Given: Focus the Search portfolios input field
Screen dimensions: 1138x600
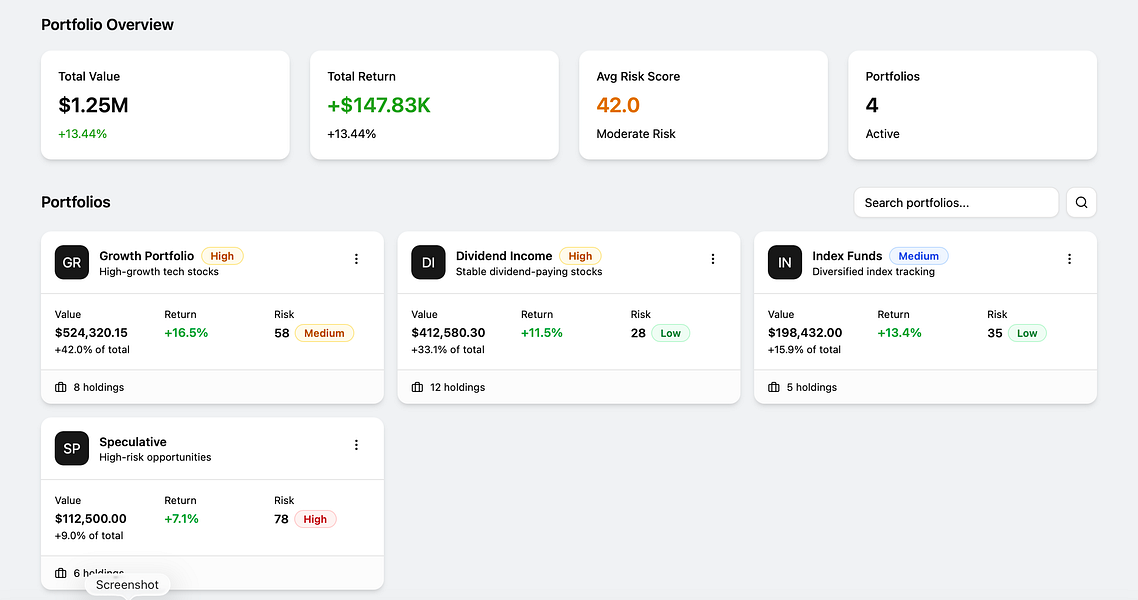Looking at the screenshot, I should 955,203.
